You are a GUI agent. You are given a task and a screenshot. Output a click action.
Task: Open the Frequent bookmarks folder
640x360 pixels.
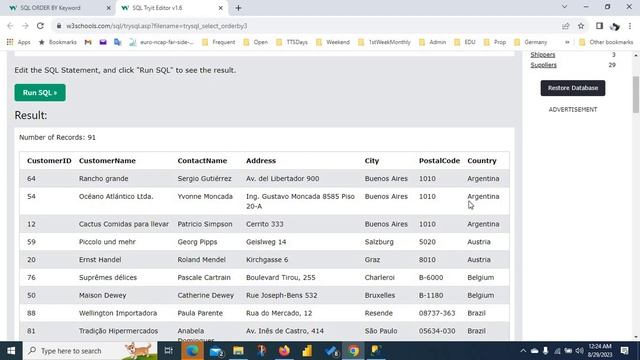click(219, 42)
